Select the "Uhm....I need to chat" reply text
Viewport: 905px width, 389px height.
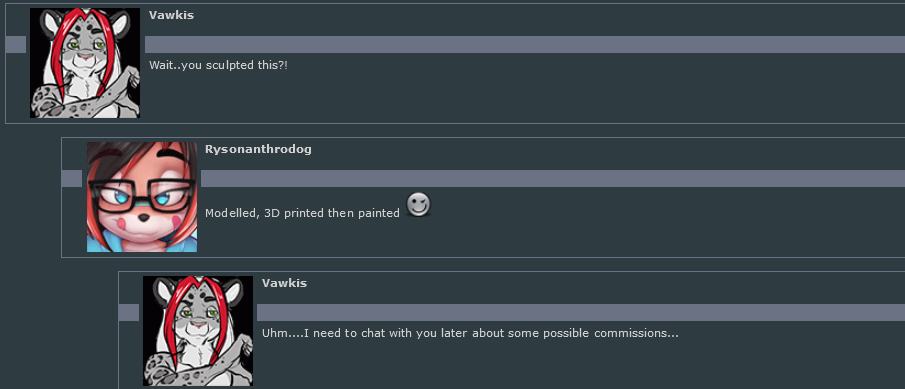tap(470, 334)
